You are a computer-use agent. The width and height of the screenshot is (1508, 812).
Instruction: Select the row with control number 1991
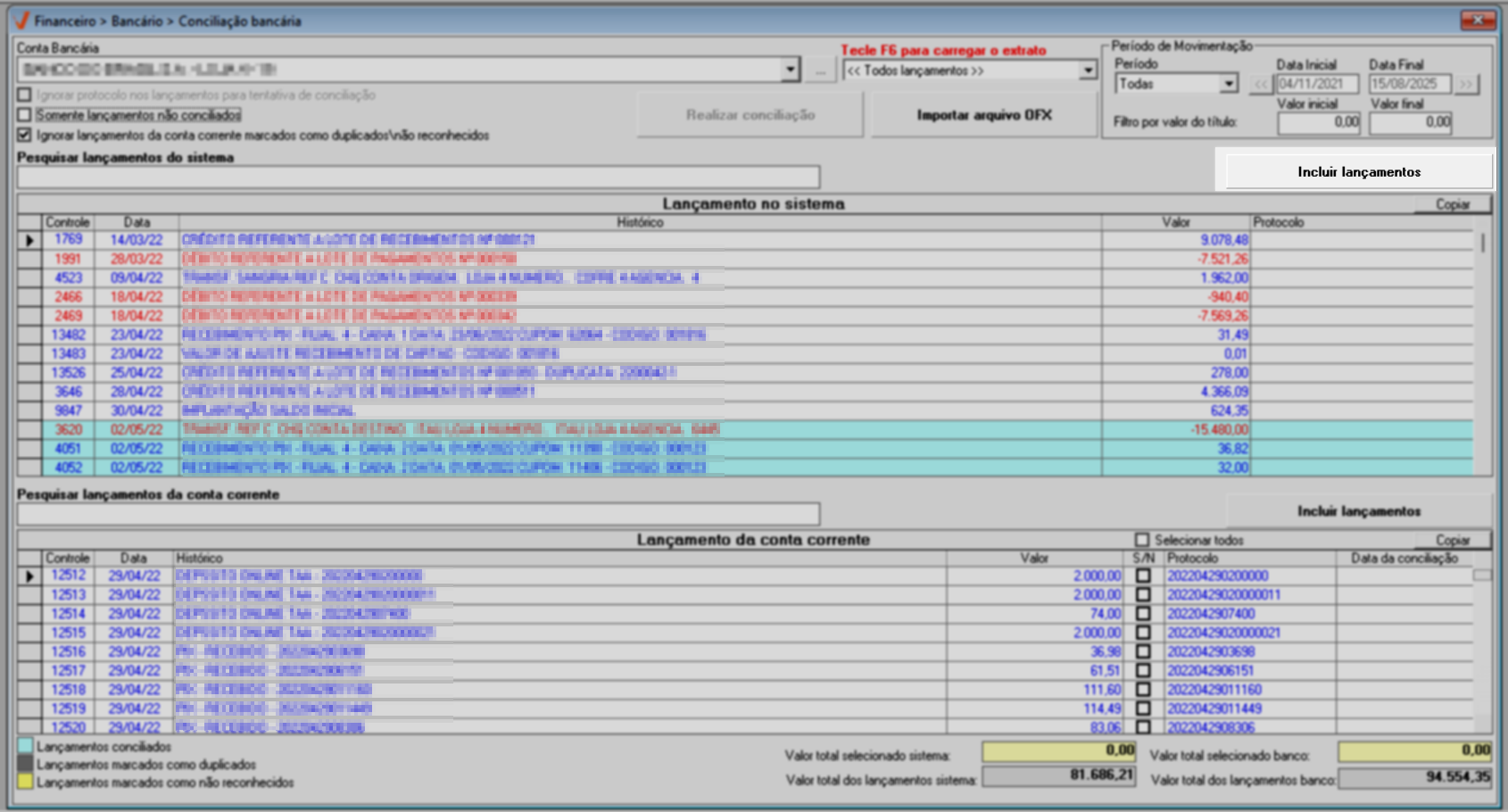pos(746,259)
